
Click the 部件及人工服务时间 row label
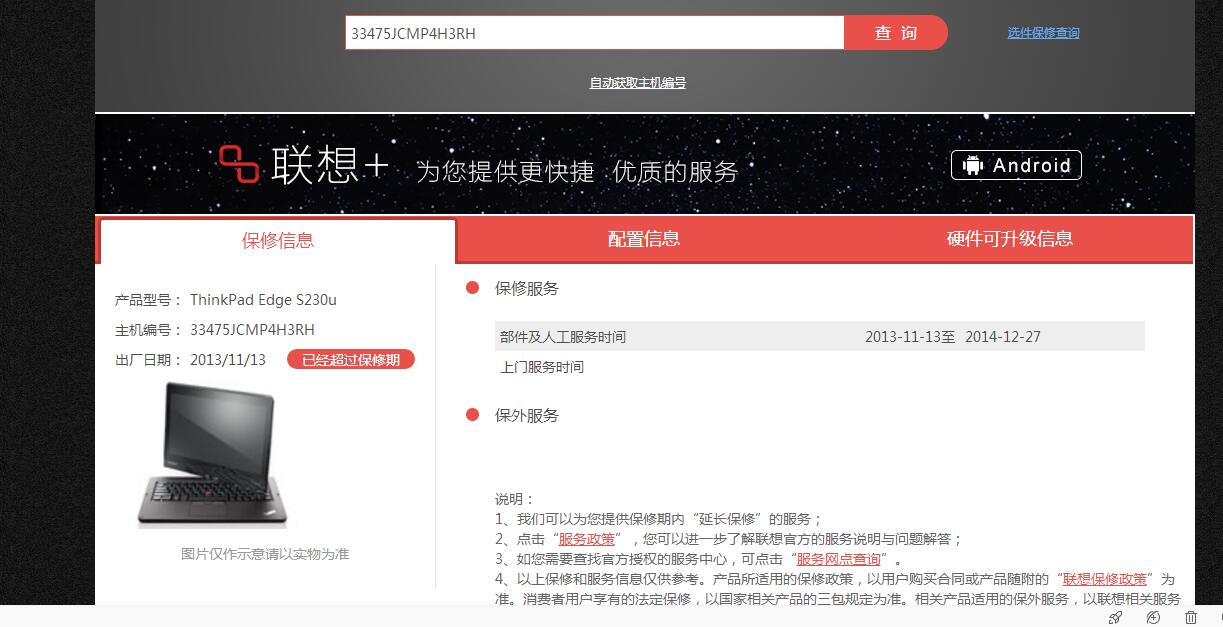tap(563, 337)
